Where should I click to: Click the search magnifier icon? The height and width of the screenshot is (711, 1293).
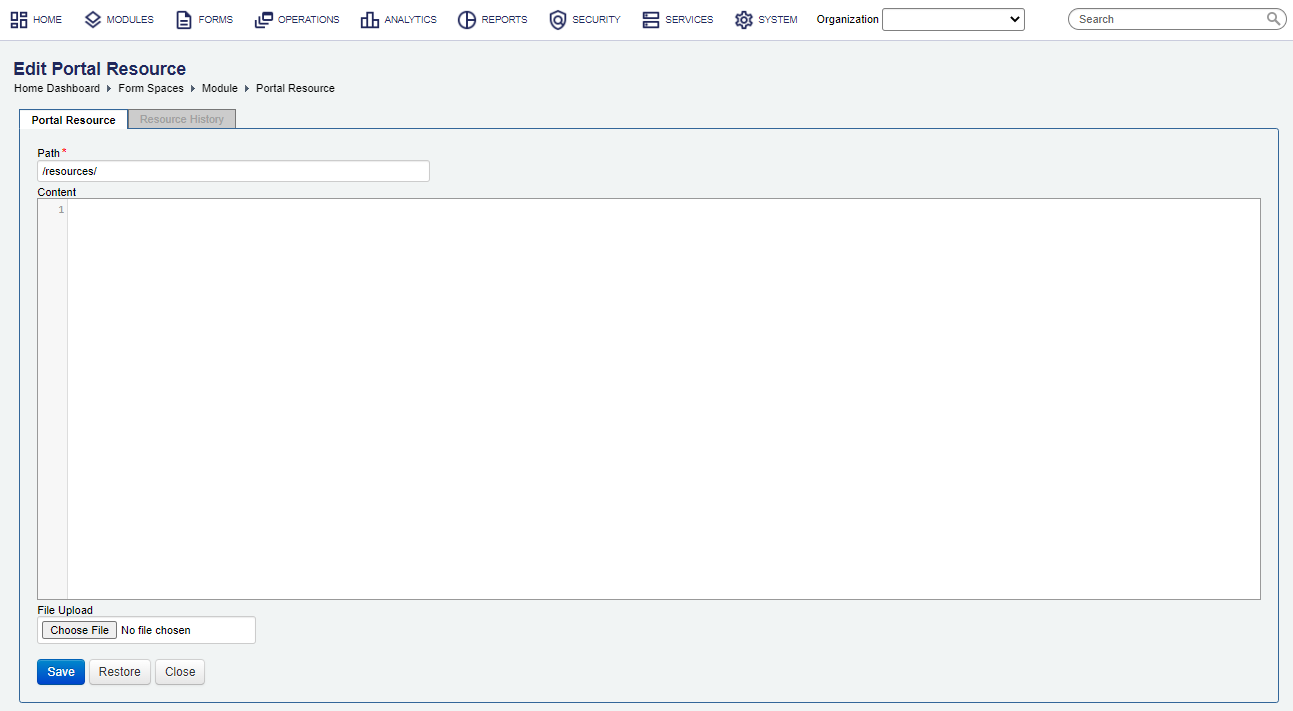coord(1273,19)
